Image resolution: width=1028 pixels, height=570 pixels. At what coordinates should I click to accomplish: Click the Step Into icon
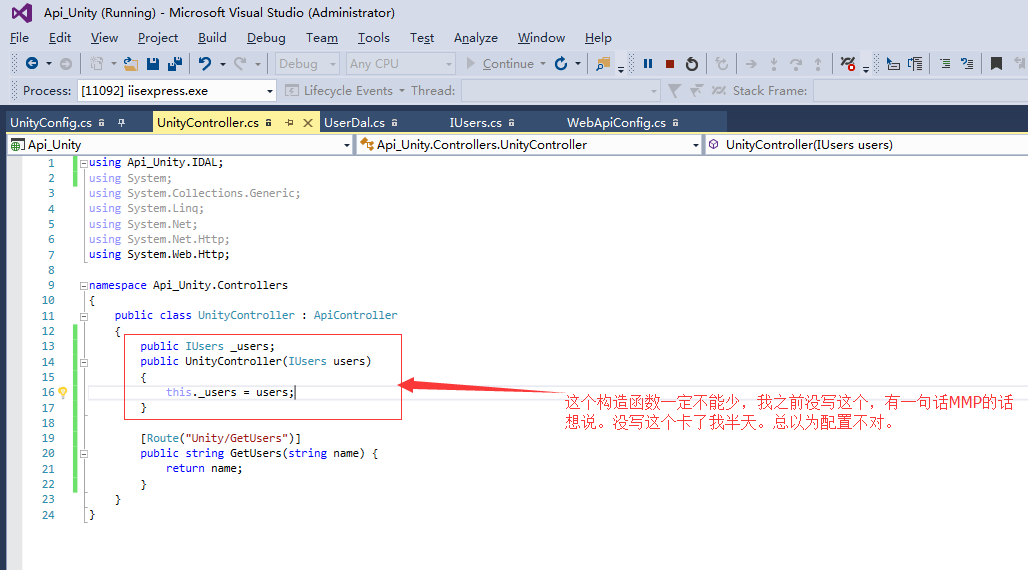[x=774, y=64]
